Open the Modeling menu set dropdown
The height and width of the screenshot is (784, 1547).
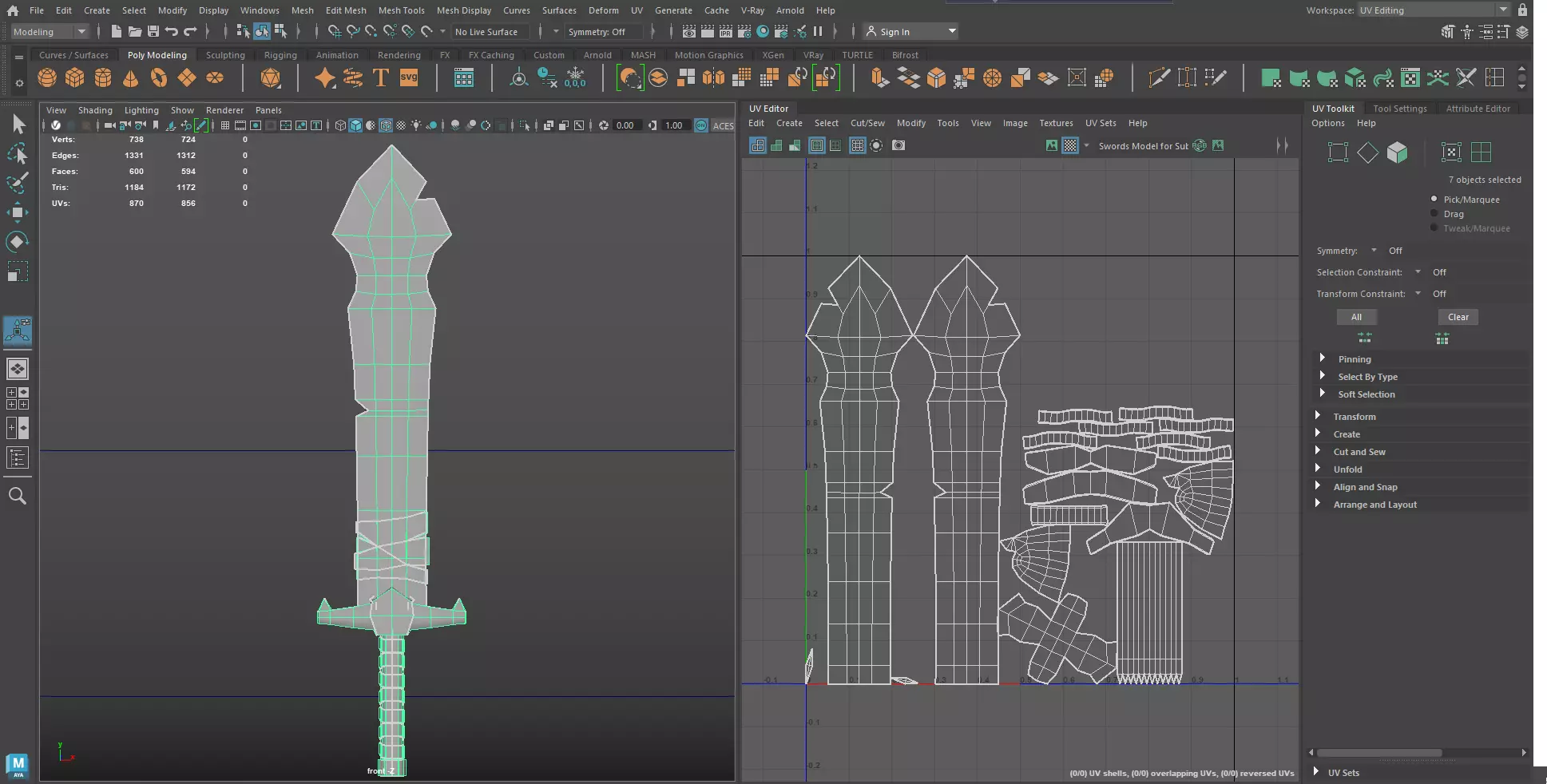pyautogui.click(x=50, y=31)
